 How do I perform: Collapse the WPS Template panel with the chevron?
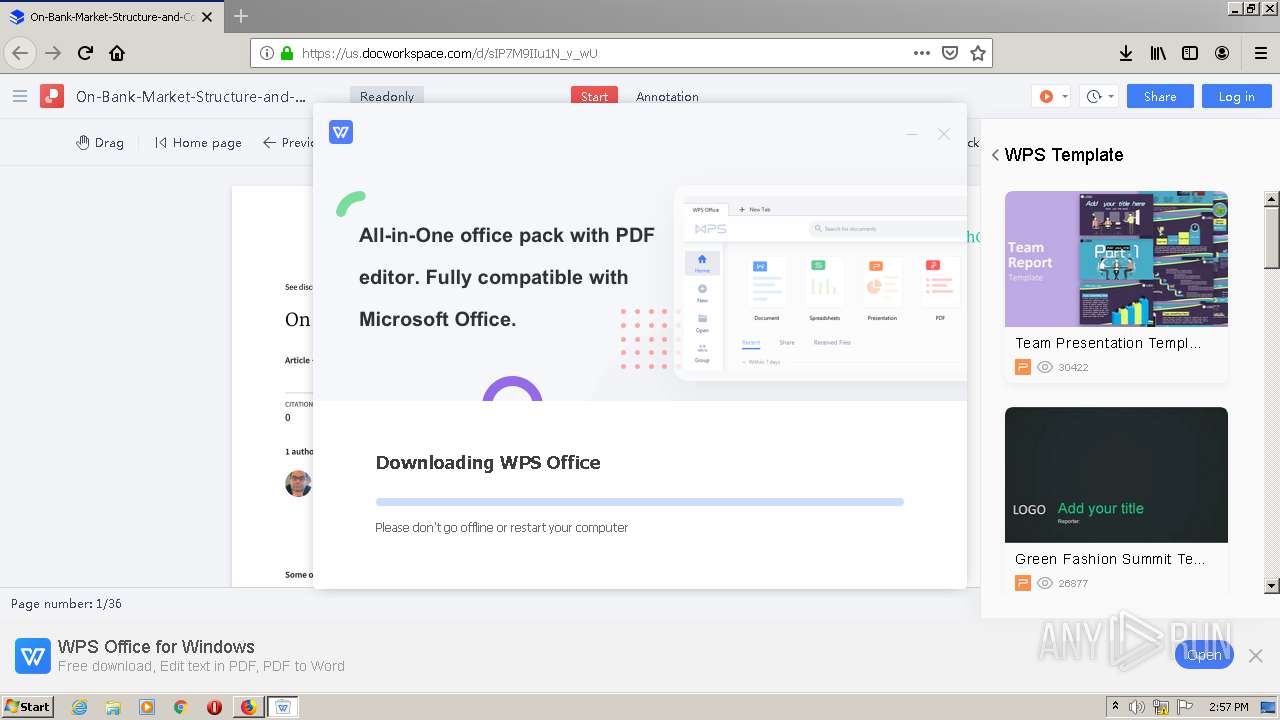pyautogui.click(x=995, y=155)
